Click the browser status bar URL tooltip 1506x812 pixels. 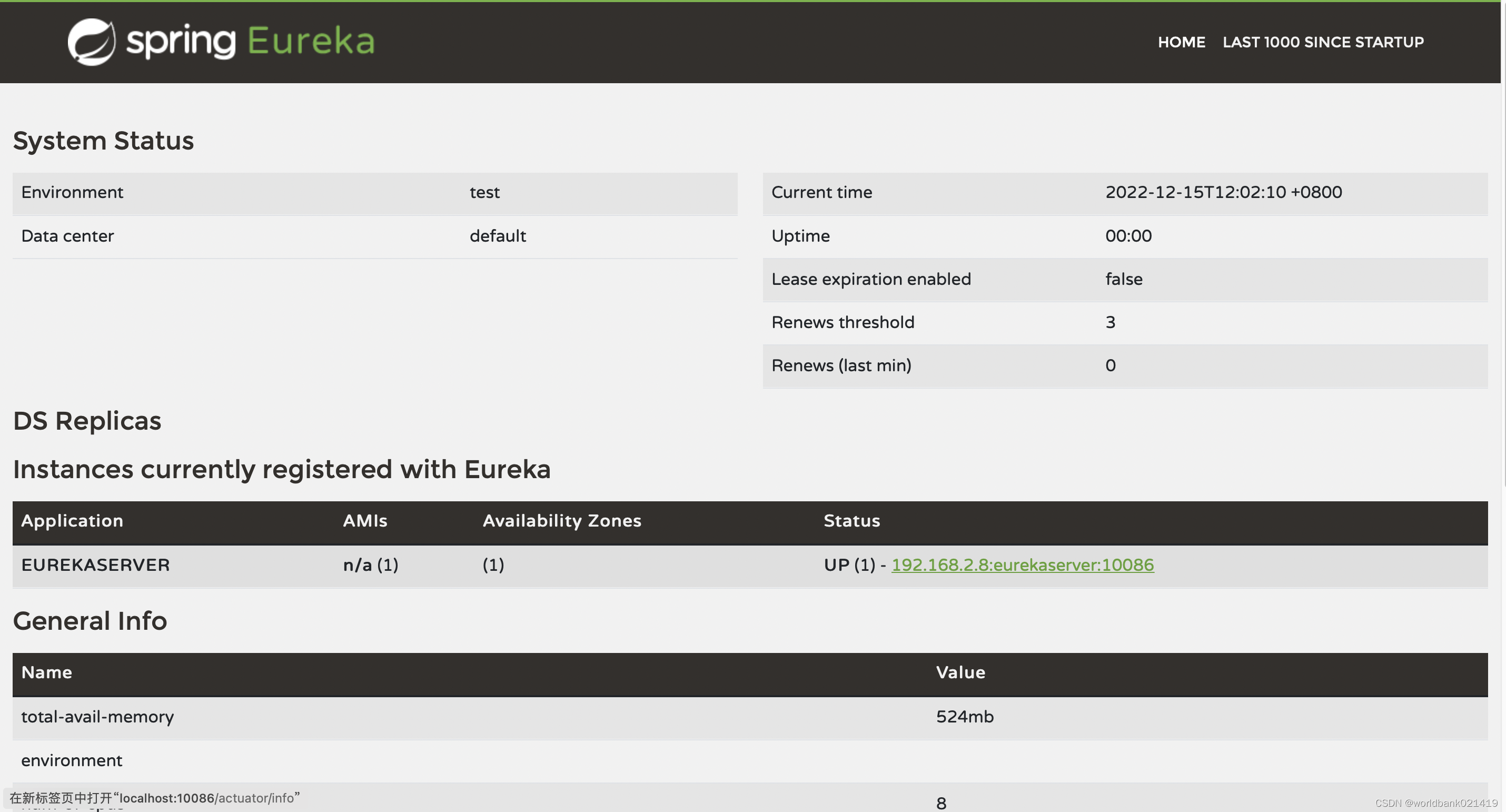tap(154, 798)
